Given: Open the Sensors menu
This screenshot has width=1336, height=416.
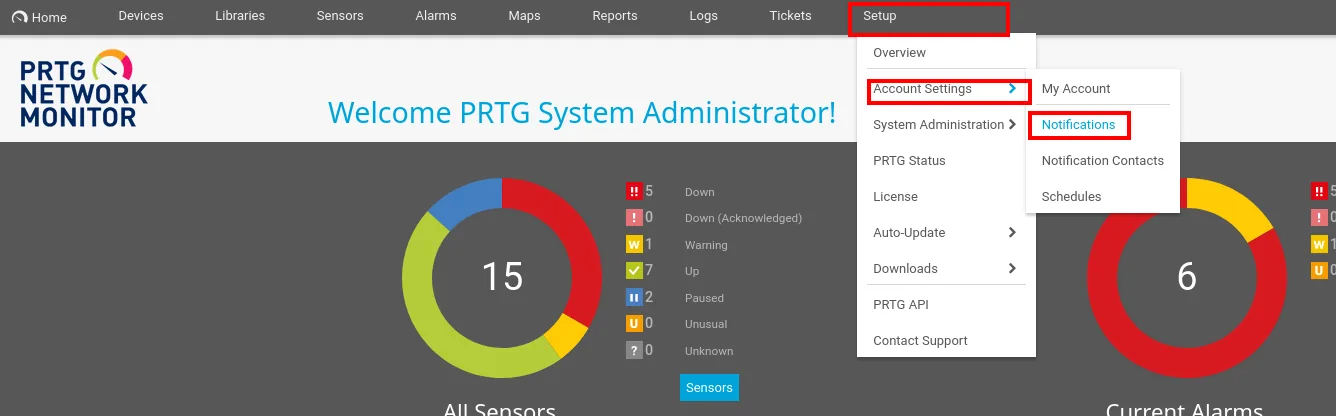Looking at the screenshot, I should tap(340, 16).
